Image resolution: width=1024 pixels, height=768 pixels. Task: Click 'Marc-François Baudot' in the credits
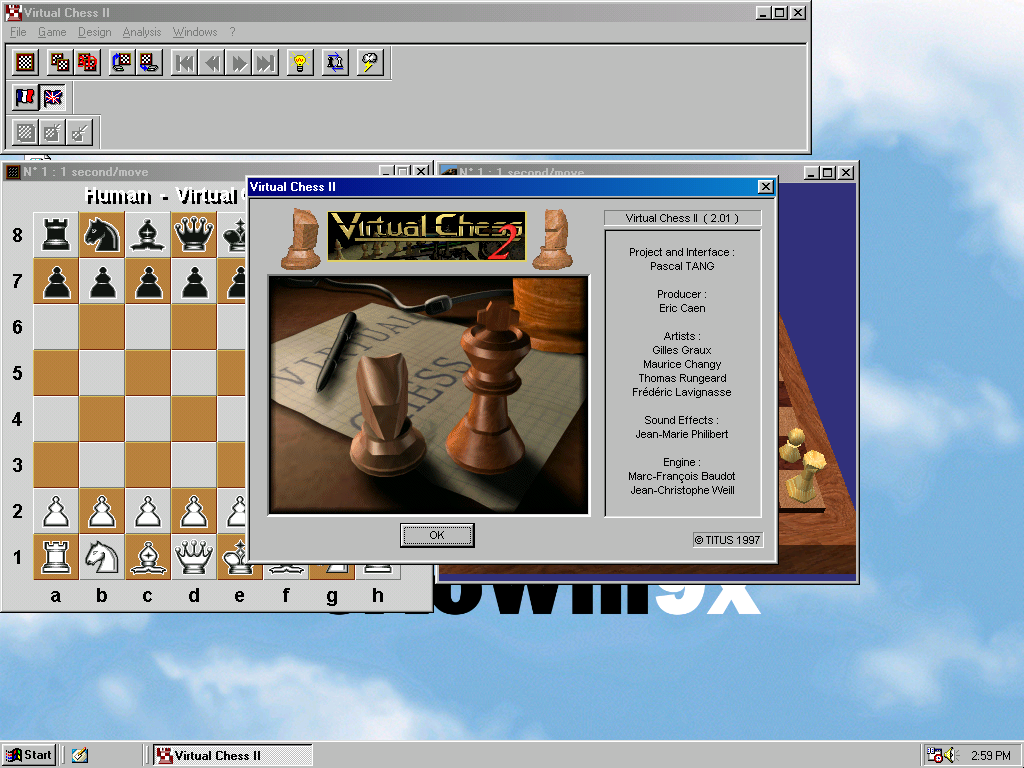point(682,476)
